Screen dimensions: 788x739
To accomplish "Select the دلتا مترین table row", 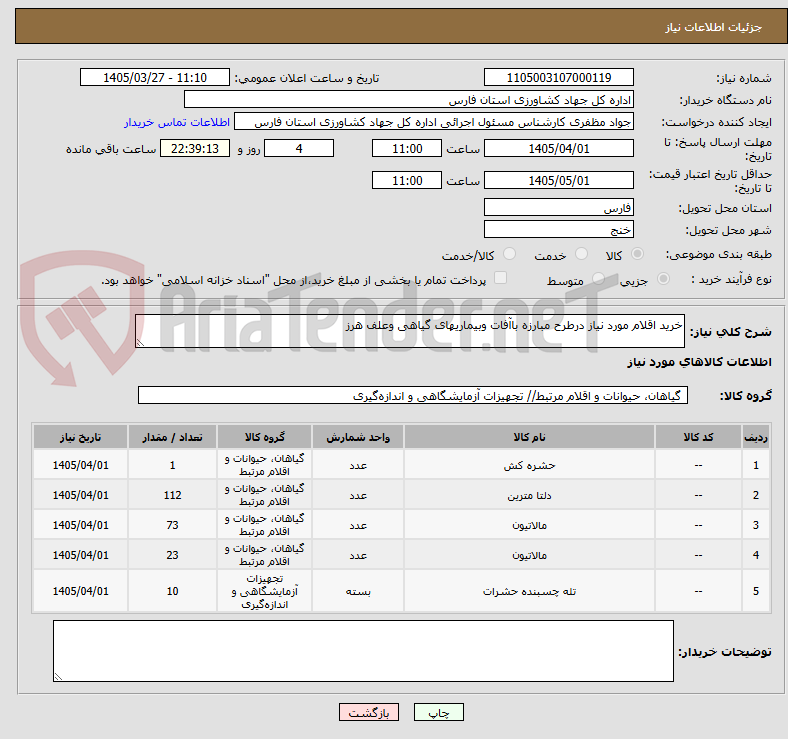I will click(402, 495).
